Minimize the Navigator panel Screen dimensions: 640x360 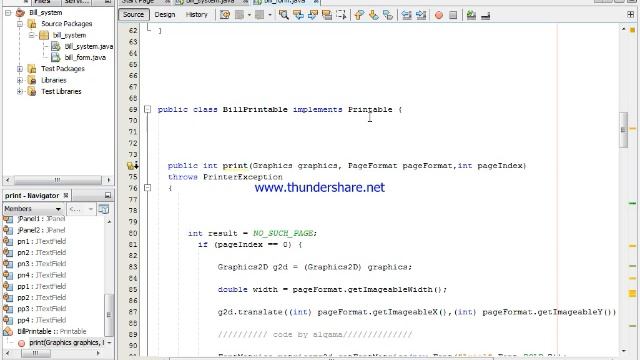pyautogui.click(x=108, y=196)
